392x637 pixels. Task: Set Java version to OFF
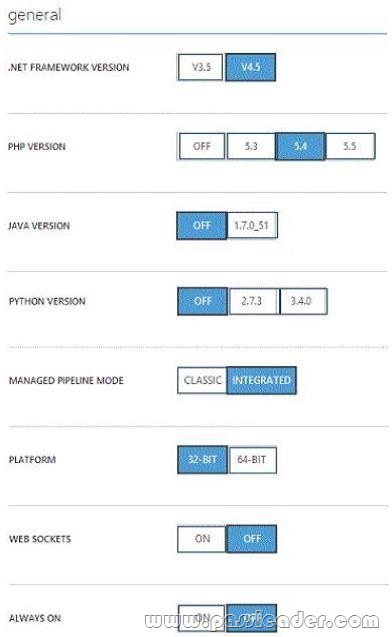(202, 225)
